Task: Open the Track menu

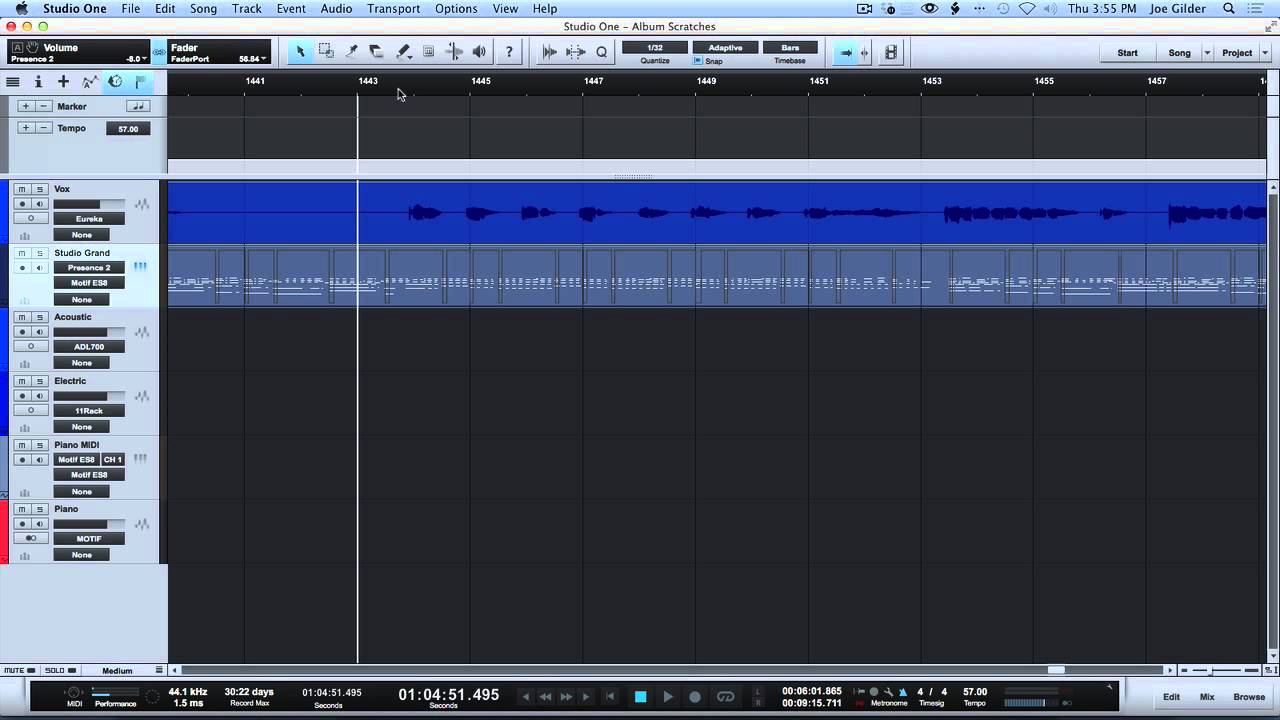Action: [246, 9]
